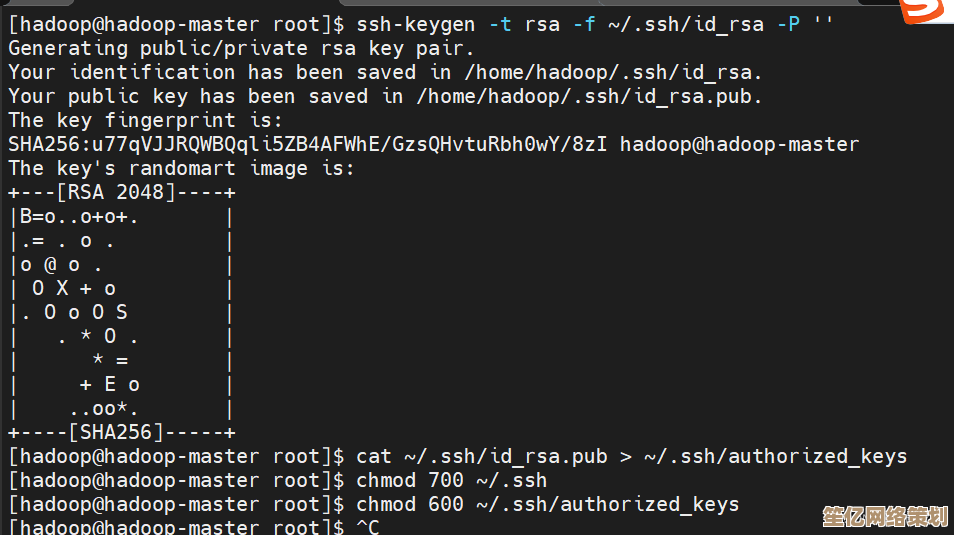Click the "+ E o" row of randomart
Viewport: 954px width, 535px height.
tap(110, 384)
